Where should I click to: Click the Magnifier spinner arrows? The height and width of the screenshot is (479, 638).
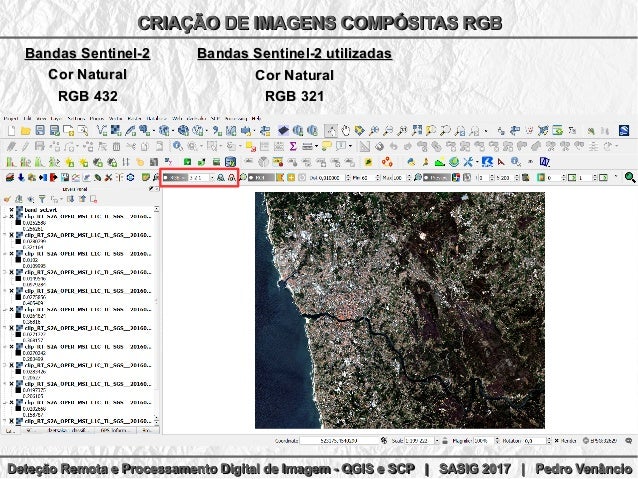click(x=496, y=441)
